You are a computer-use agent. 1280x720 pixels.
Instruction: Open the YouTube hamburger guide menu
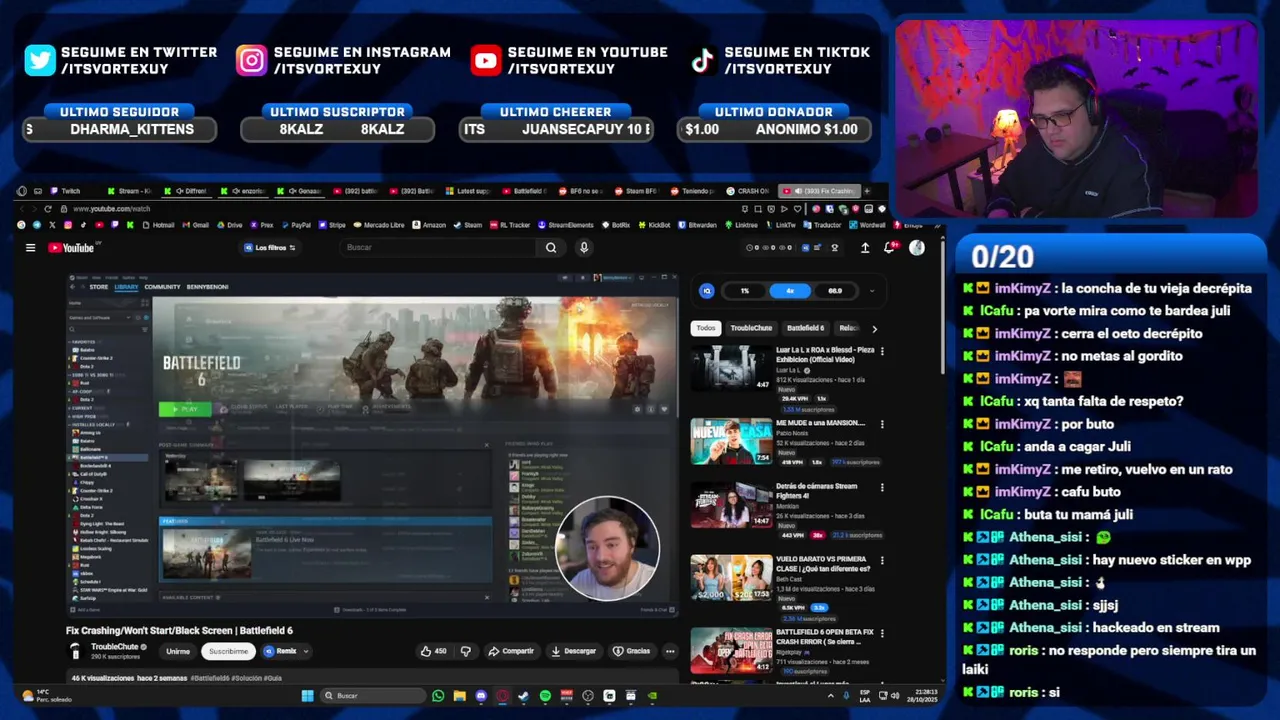click(x=30, y=248)
